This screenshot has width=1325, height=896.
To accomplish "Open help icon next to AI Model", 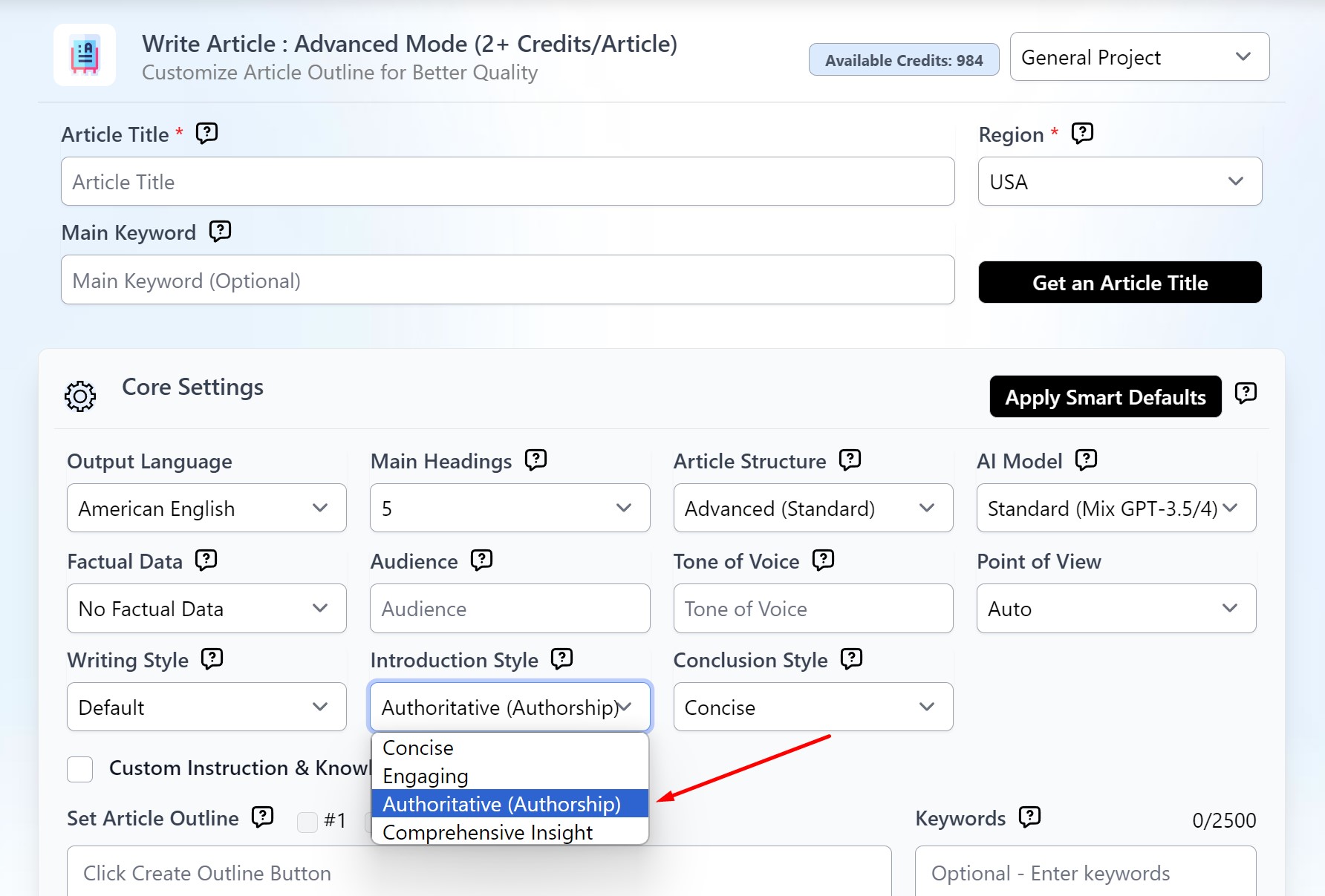I will 1086,460.
